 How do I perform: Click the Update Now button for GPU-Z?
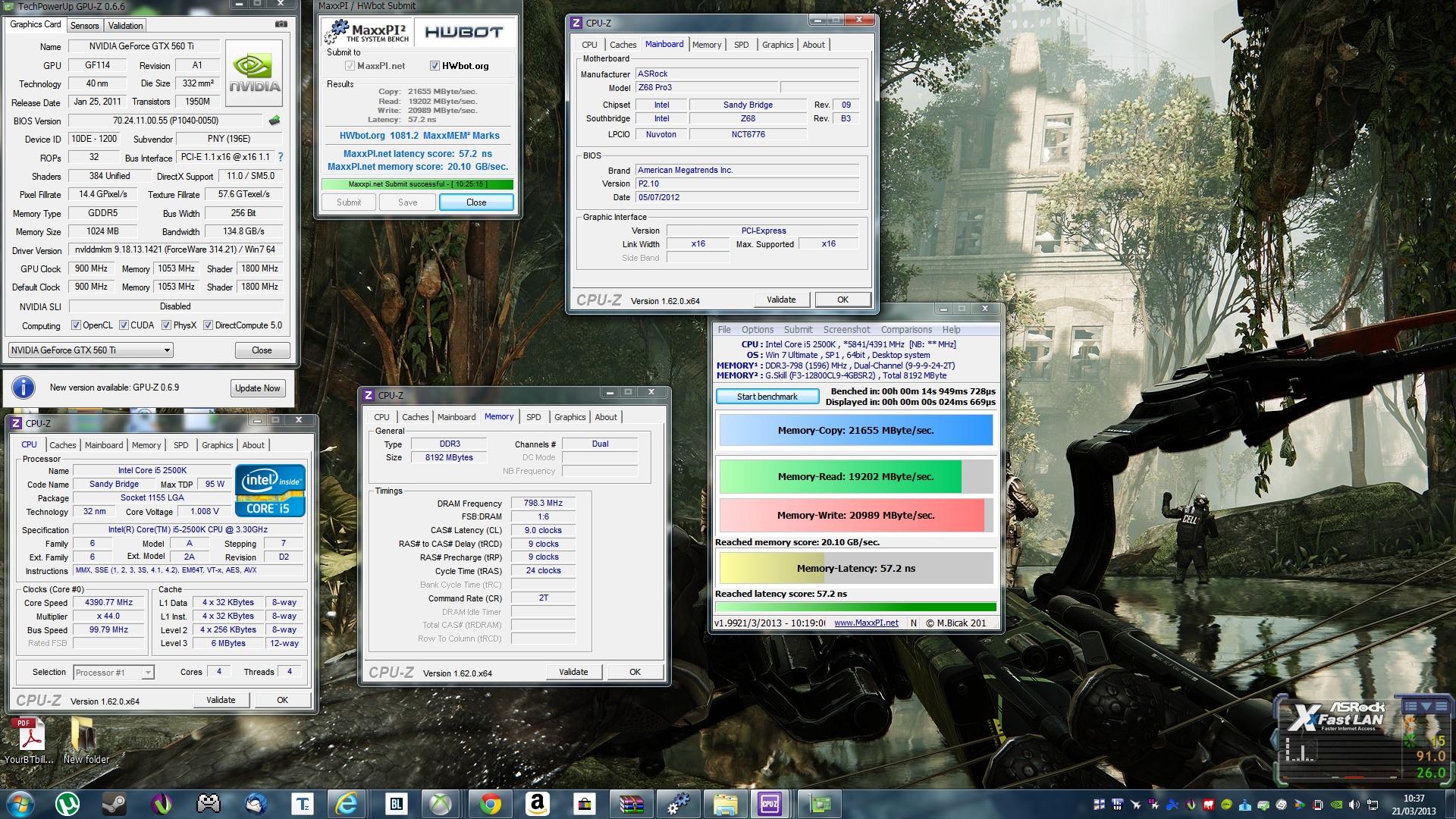(257, 388)
